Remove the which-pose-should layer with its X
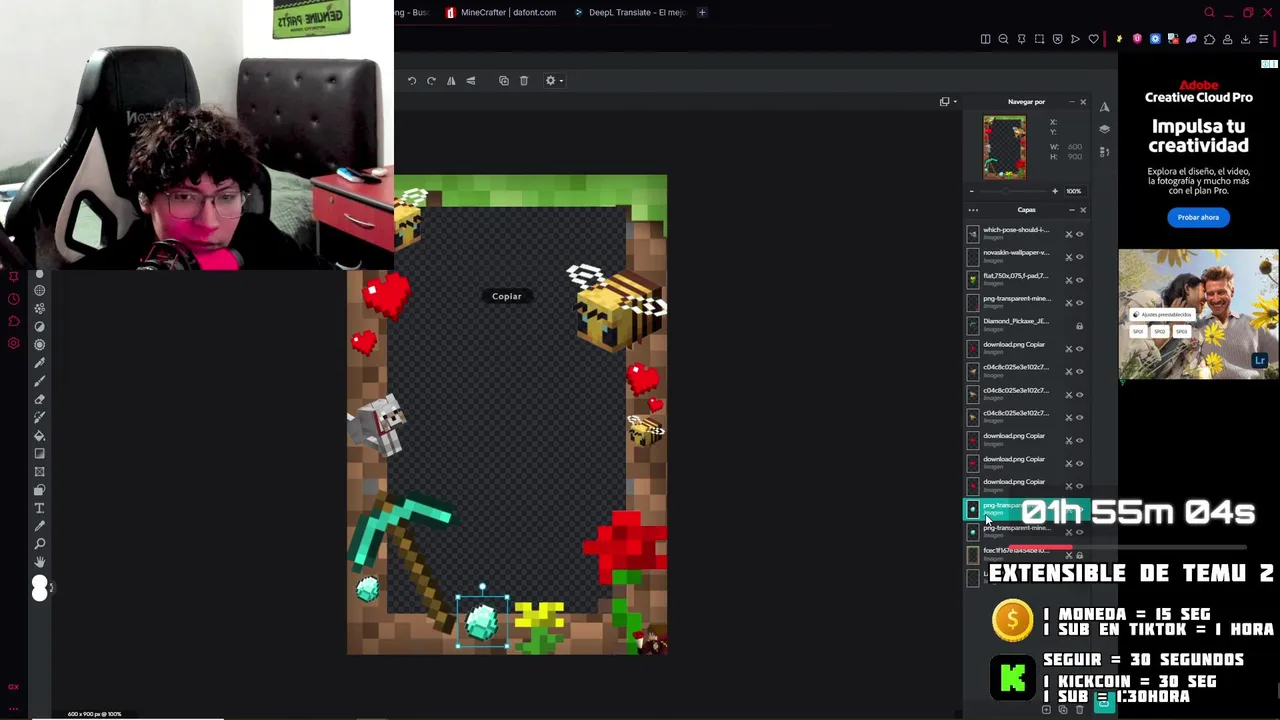Image resolution: width=1280 pixels, height=720 pixels. [x=1068, y=234]
